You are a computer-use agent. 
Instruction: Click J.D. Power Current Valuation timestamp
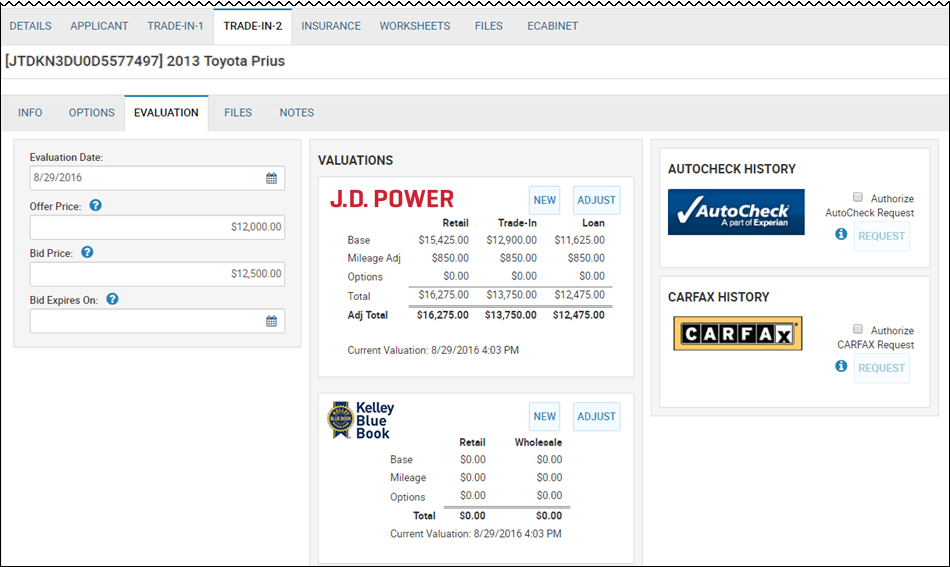433,350
